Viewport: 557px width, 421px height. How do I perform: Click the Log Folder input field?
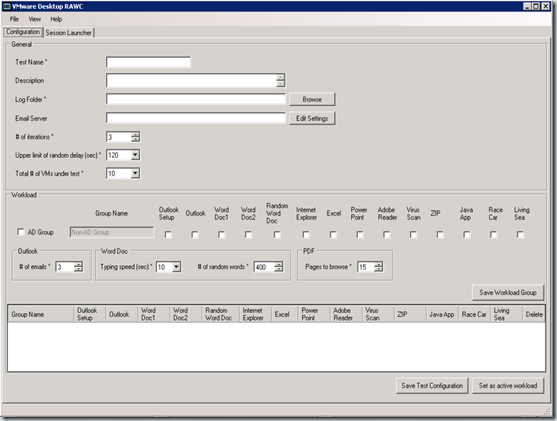point(195,99)
